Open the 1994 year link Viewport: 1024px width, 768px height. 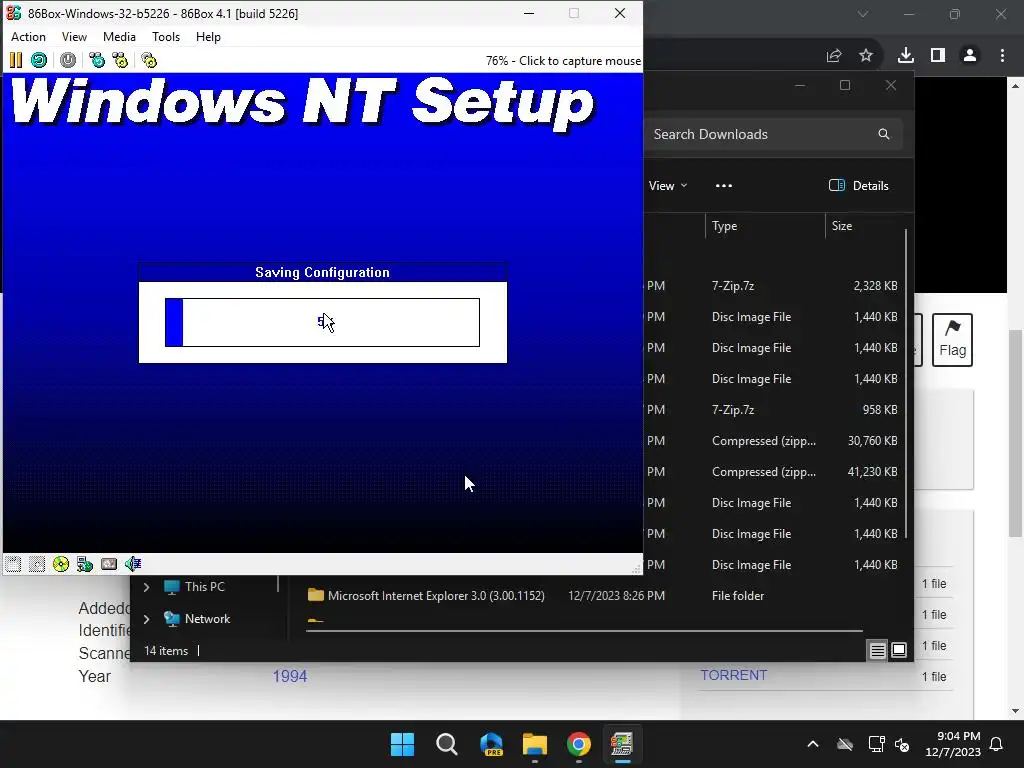click(x=289, y=677)
